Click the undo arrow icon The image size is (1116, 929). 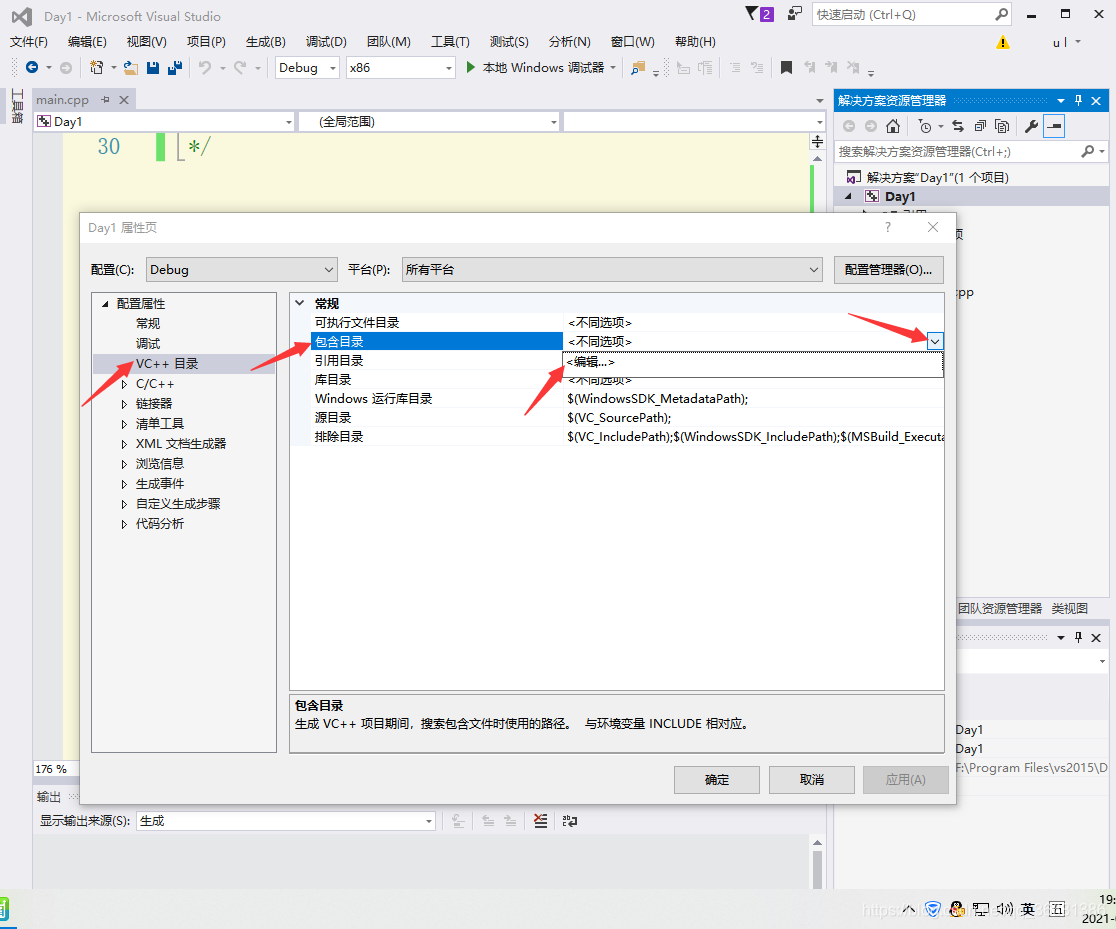205,68
